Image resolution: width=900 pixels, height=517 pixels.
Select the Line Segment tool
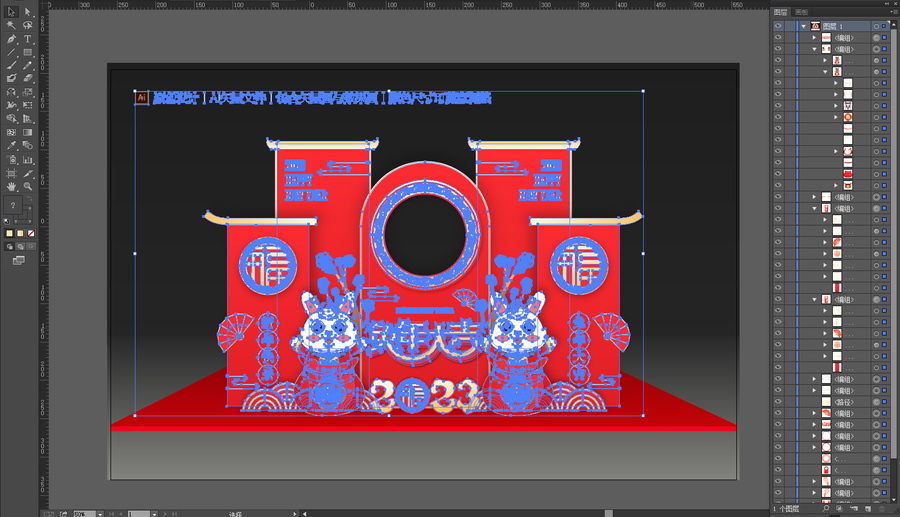(11, 52)
